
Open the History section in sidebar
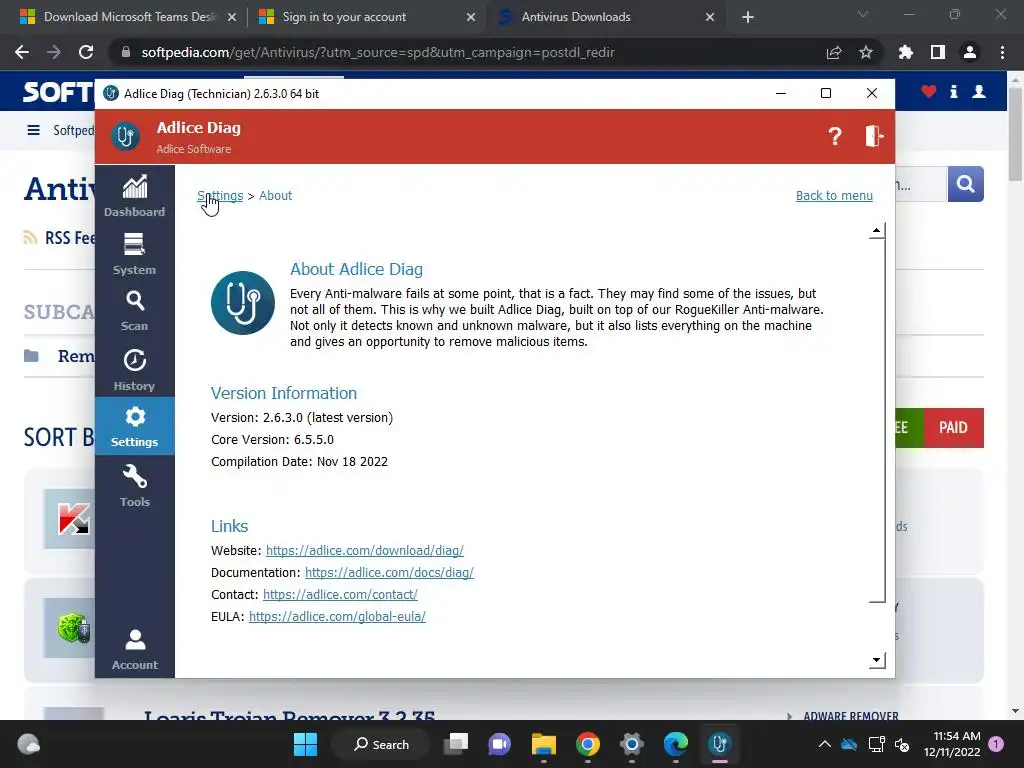[135, 370]
